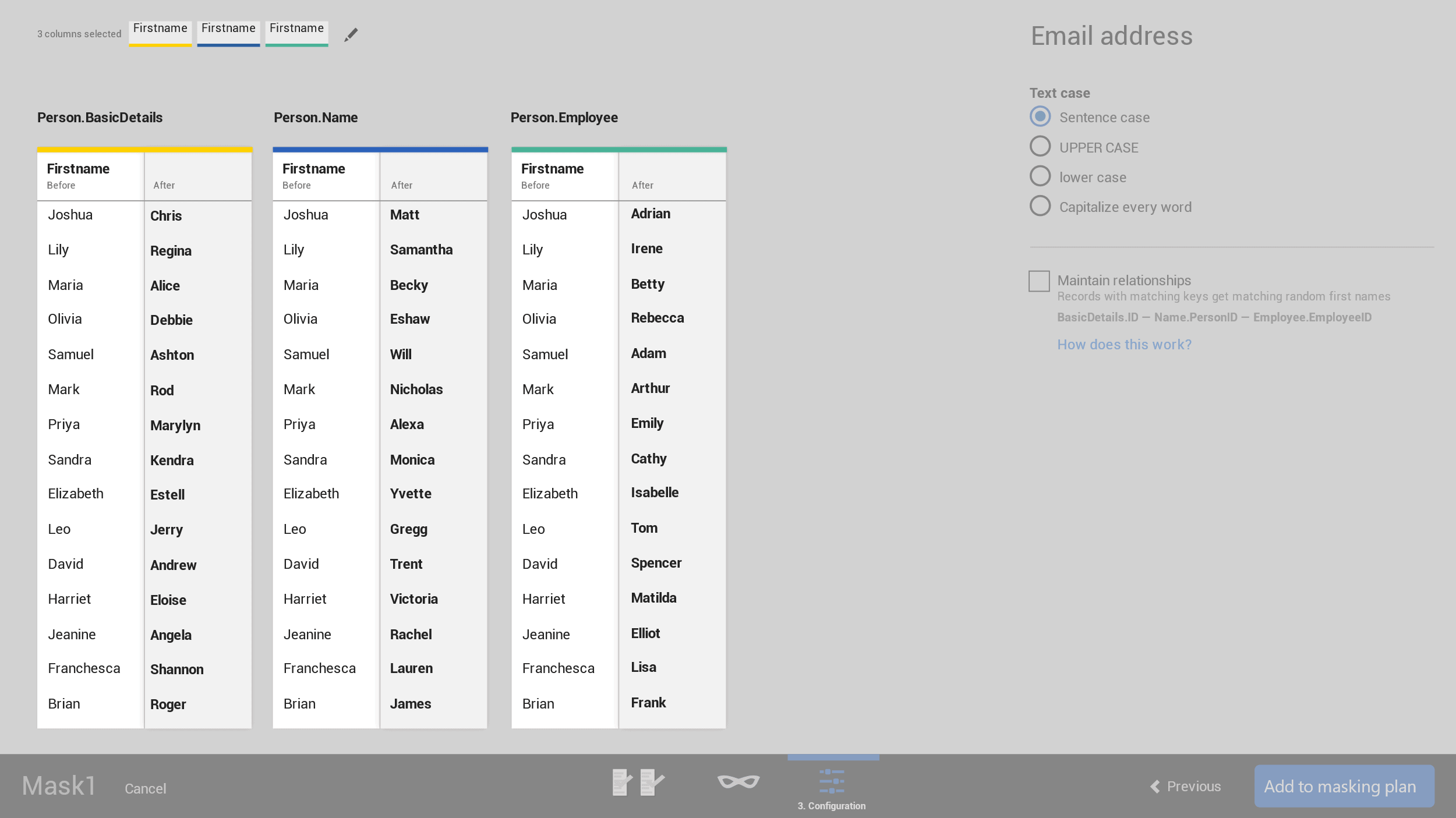
Task: Go to the mask type step mask icon
Action: [x=738, y=782]
